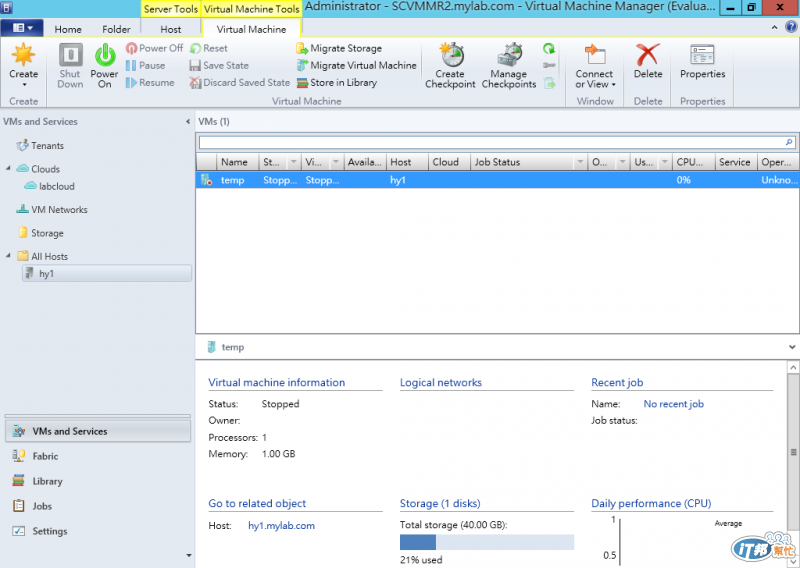Viewport: 800px width, 568px height.
Task: Collapse the temp details pane chevron
Action: (792, 347)
